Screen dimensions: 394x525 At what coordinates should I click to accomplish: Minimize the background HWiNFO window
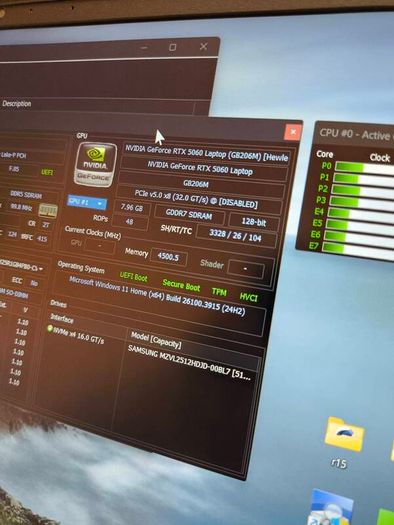tap(144, 48)
